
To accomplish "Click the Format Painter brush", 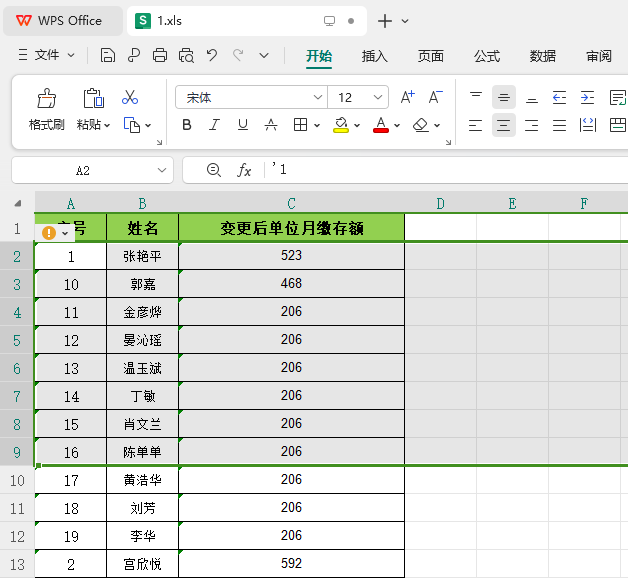I will click(x=47, y=99).
